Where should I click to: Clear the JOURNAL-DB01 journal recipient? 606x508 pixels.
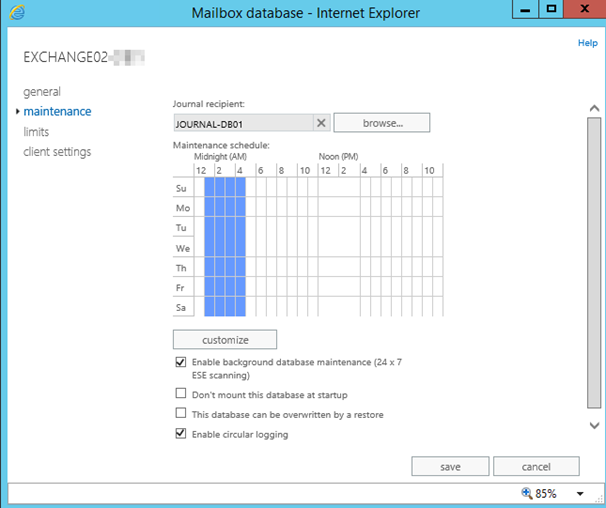pos(321,123)
